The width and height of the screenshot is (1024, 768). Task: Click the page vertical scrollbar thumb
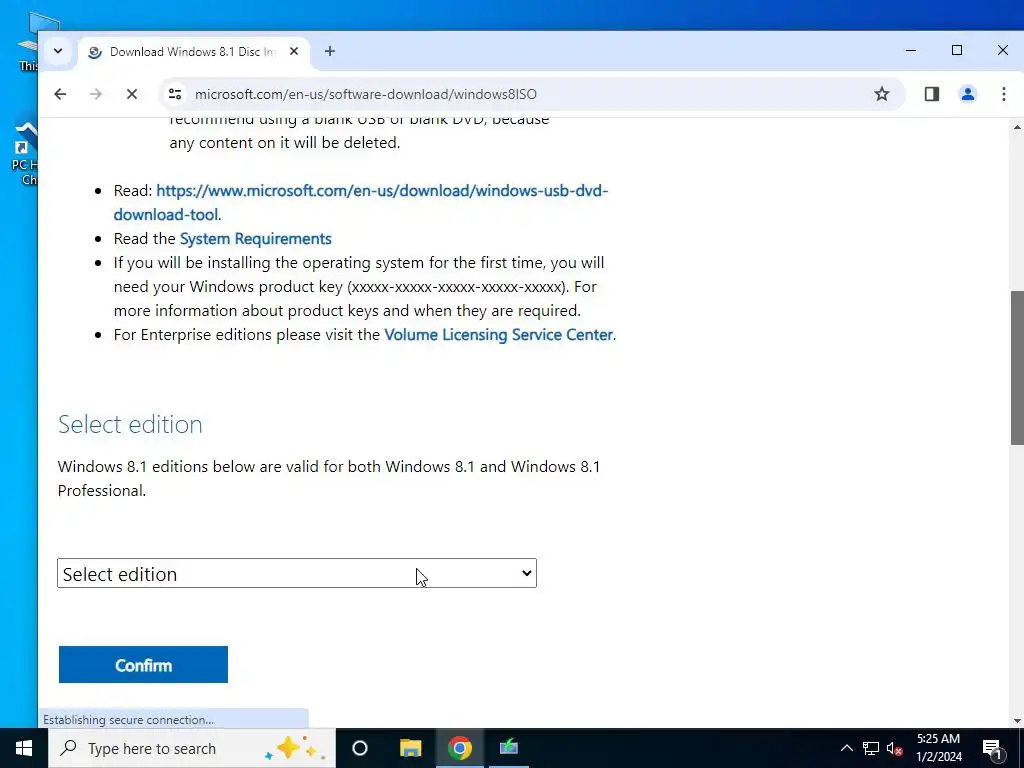[x=1017, y=368]
